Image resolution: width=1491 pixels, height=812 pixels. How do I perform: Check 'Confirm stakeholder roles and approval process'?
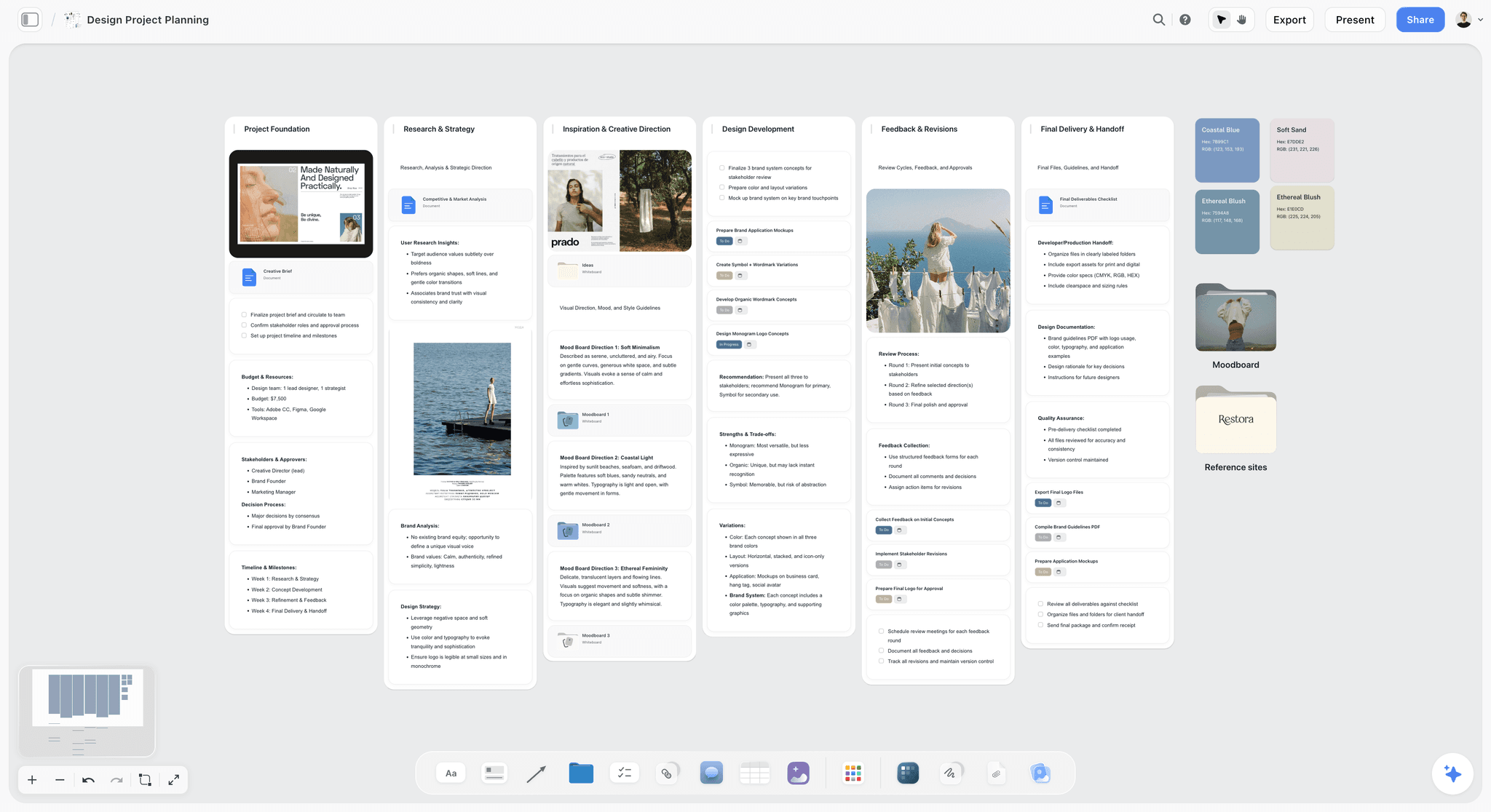244,325
